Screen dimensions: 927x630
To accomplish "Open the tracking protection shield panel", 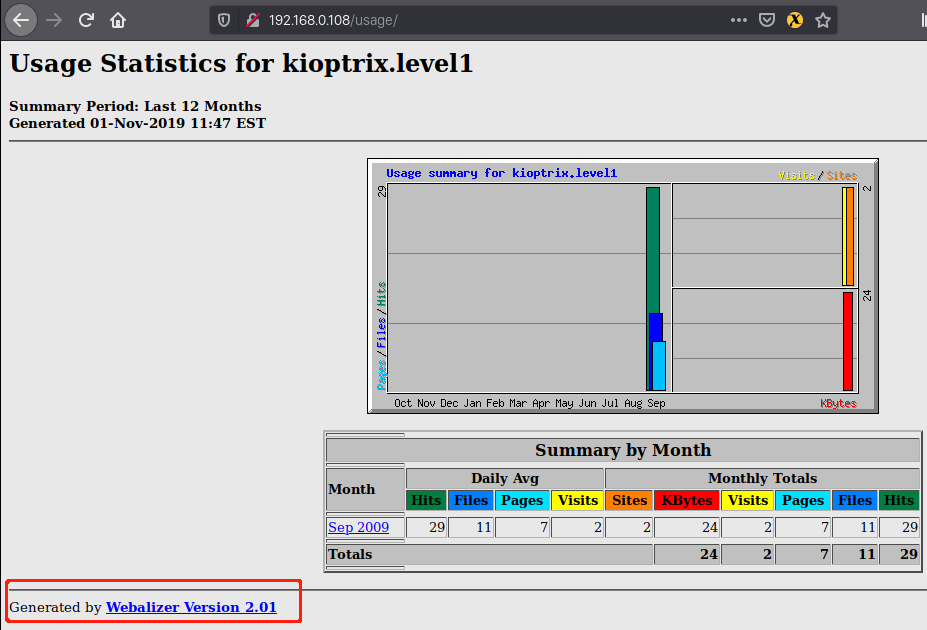I will (222, 19).
